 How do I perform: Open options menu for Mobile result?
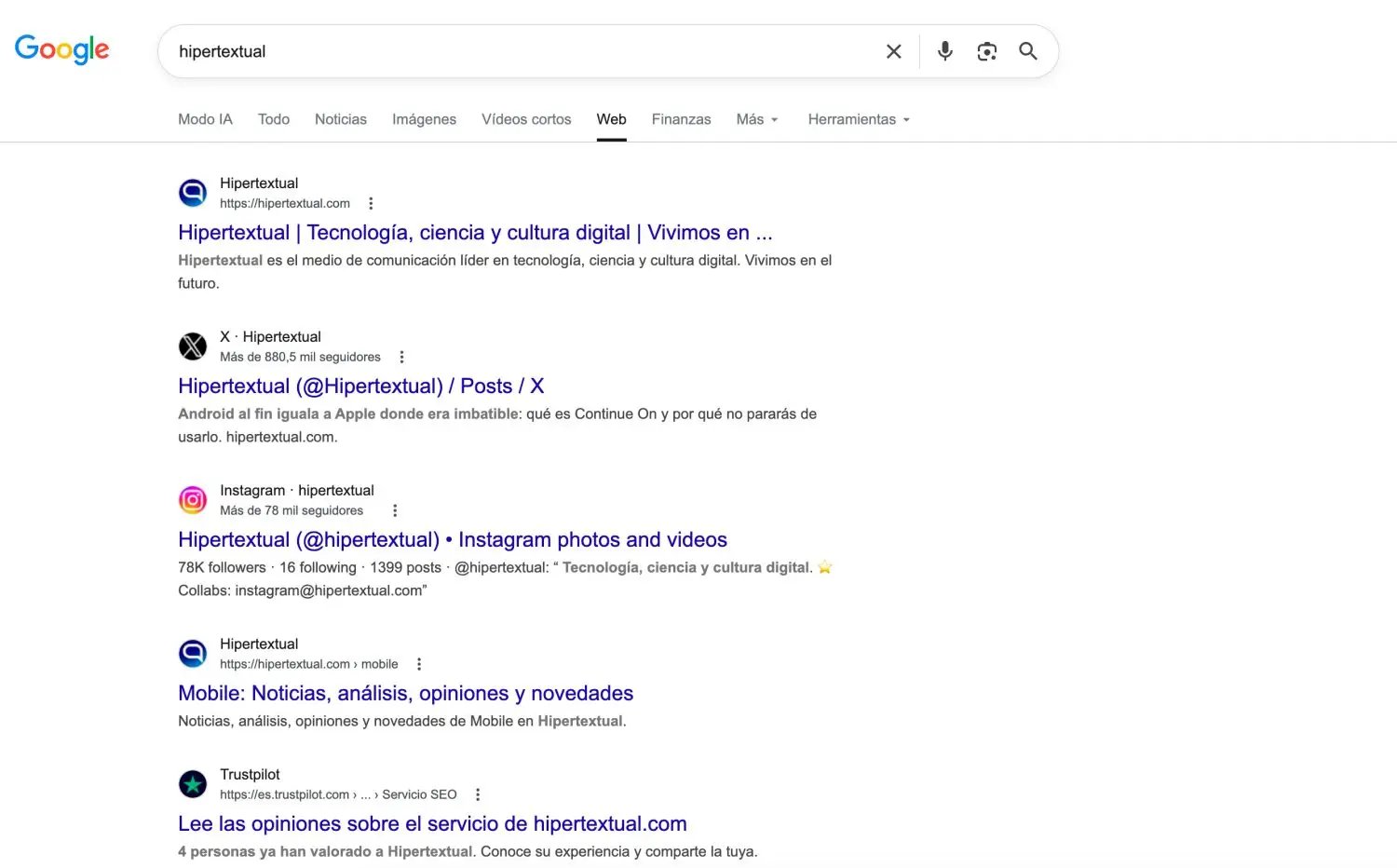coord(419,664)
